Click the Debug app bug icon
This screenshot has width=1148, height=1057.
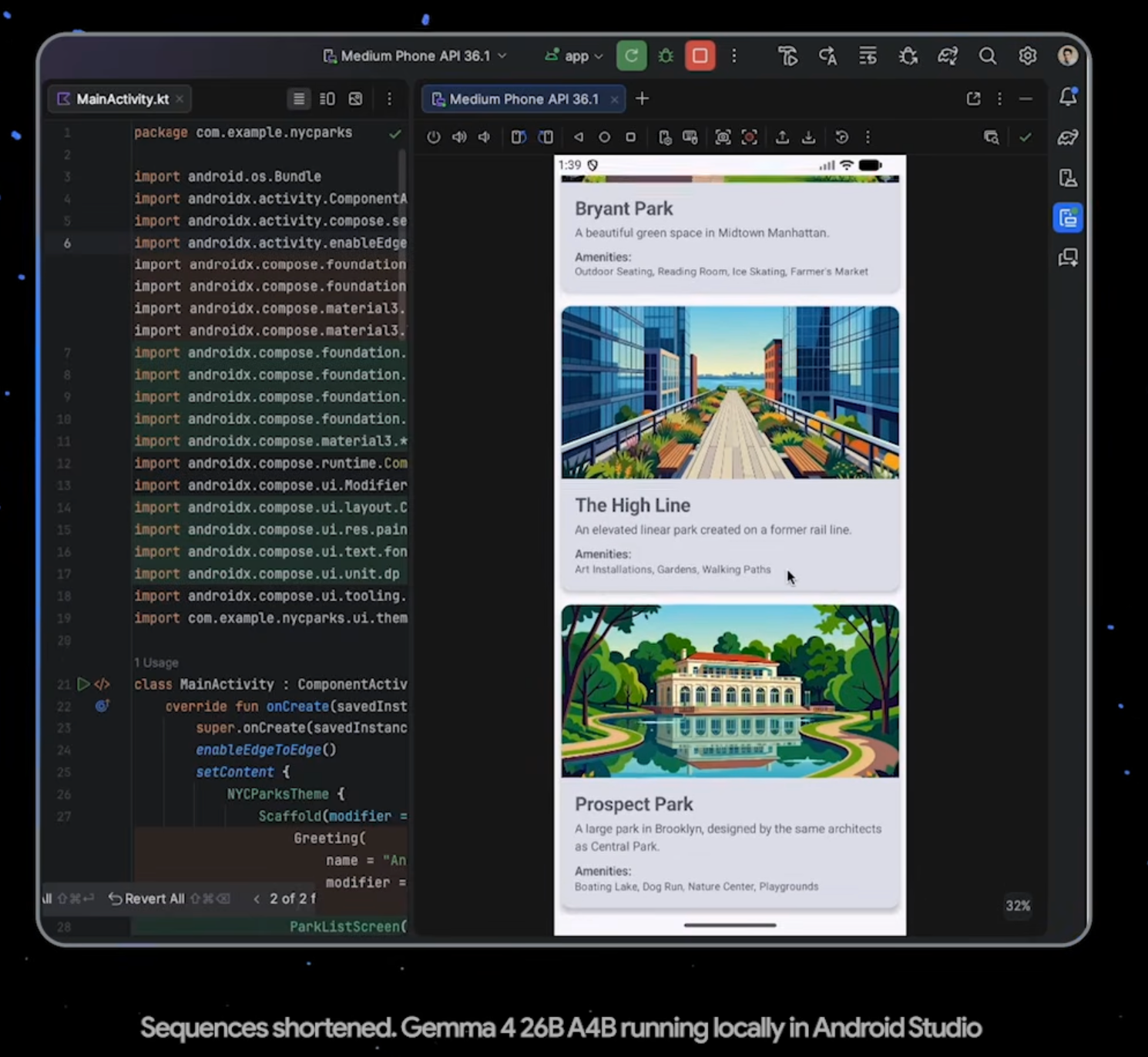666,56
